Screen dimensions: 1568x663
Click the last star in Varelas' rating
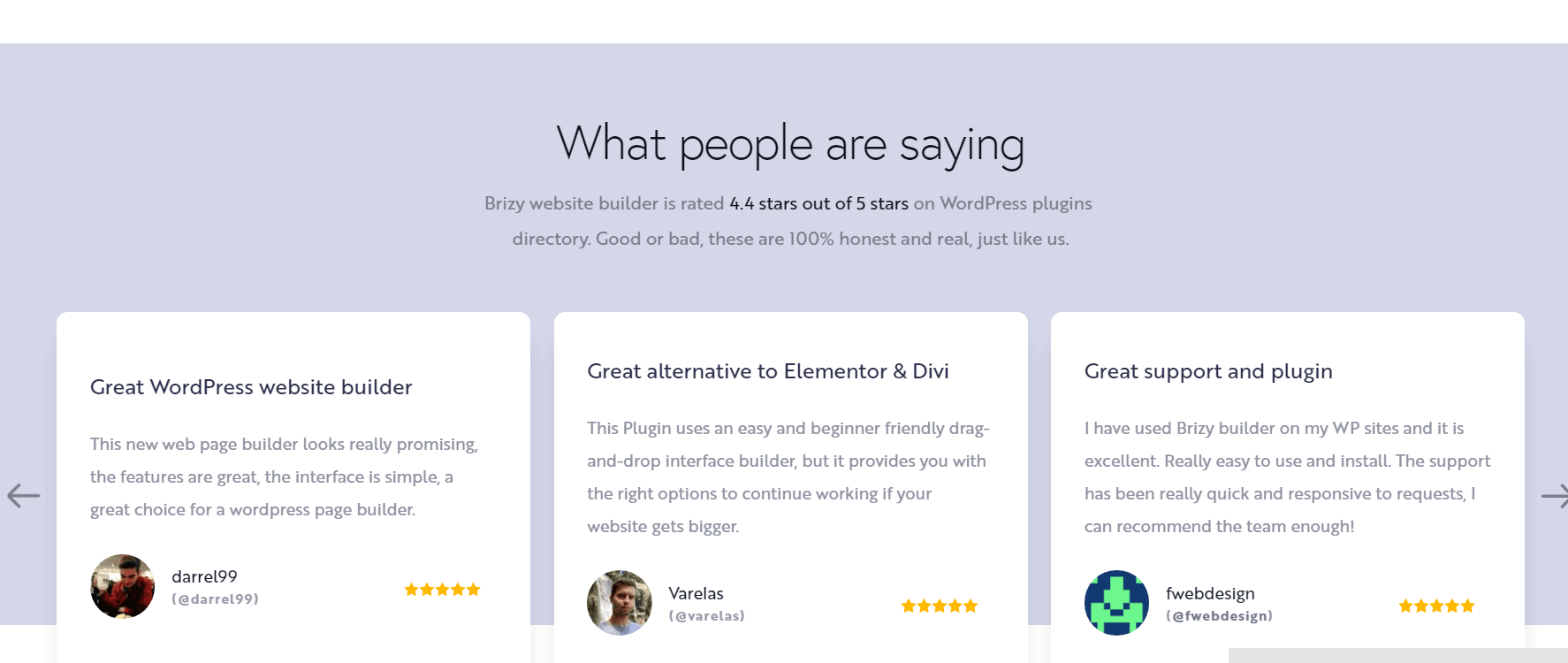click(x=970, y=605)
